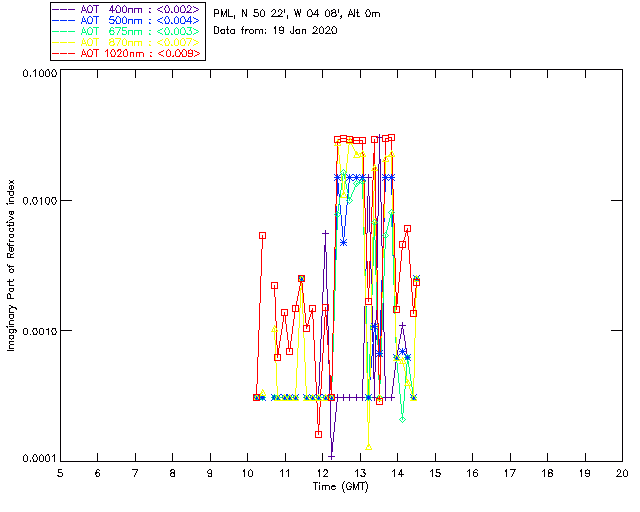Click the 0.0001 y-axis label
640x512 pixels.
pyautogui.click(x=39, y=459)
